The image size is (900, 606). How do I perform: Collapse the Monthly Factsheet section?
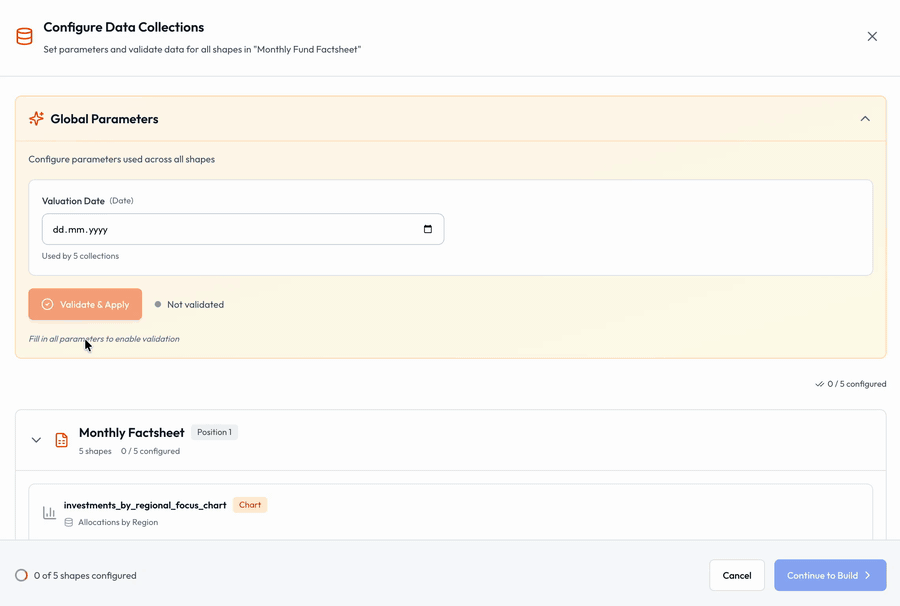point(36,439)
